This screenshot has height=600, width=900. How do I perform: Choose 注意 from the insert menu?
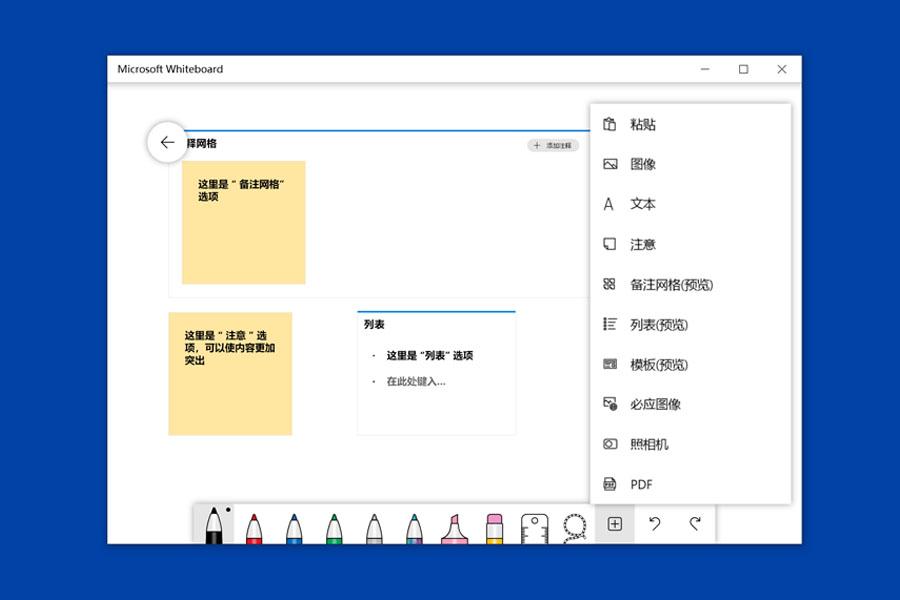(690, 245)
